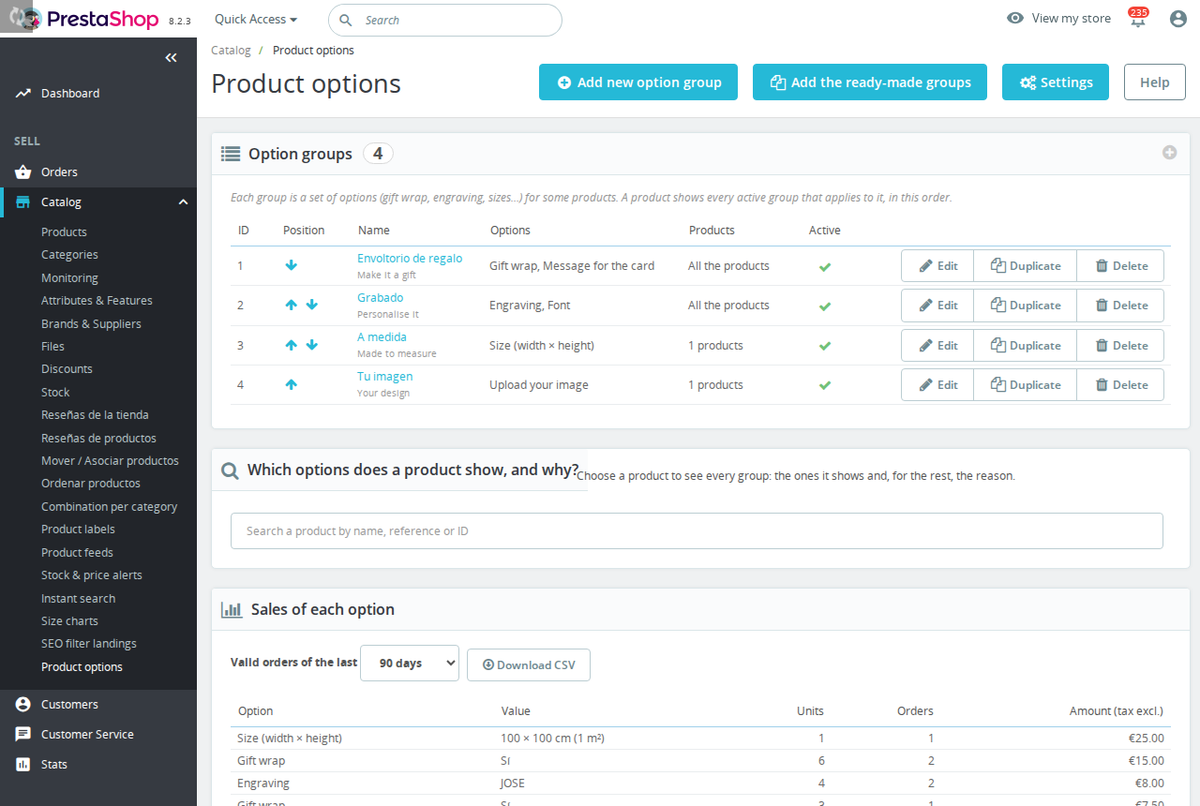Click Add new option group button
1200x806 pixels.
pyautogui.click(x=638, y=82)
